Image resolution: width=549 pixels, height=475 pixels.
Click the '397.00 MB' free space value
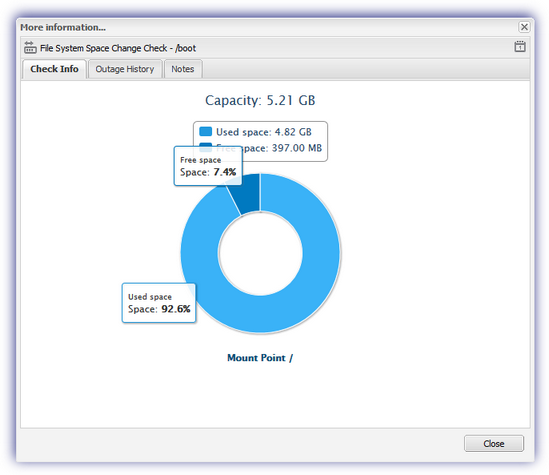pyautogui.click(x=297, y=148)
